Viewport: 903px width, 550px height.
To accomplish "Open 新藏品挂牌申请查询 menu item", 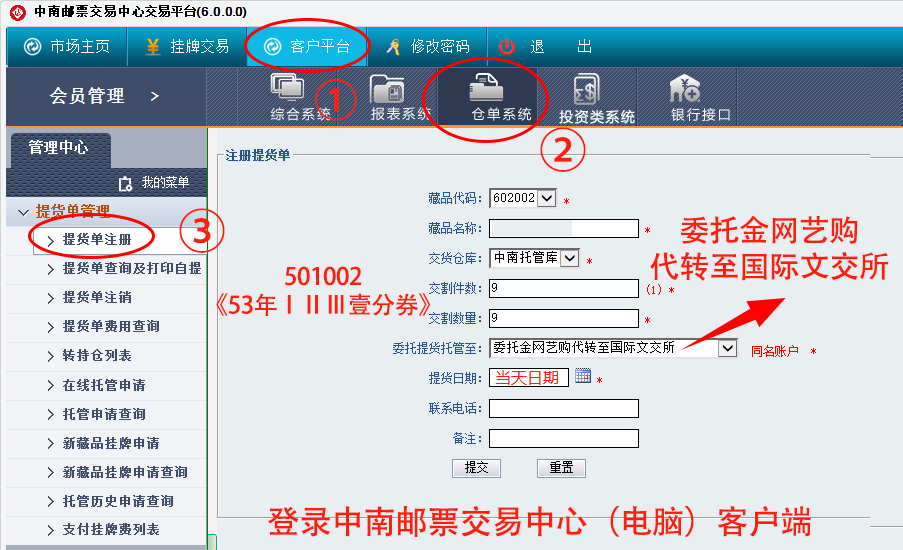I will click(124, 472).
